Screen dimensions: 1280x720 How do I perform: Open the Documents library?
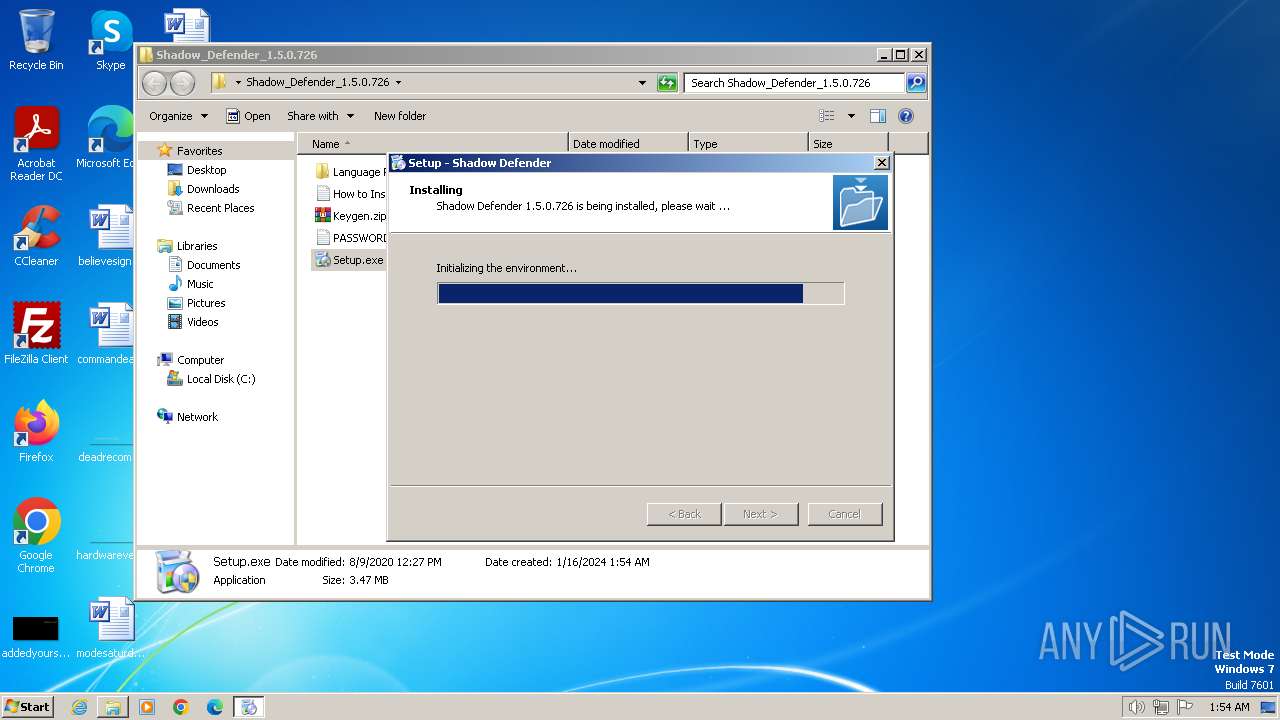coord(213,265)
